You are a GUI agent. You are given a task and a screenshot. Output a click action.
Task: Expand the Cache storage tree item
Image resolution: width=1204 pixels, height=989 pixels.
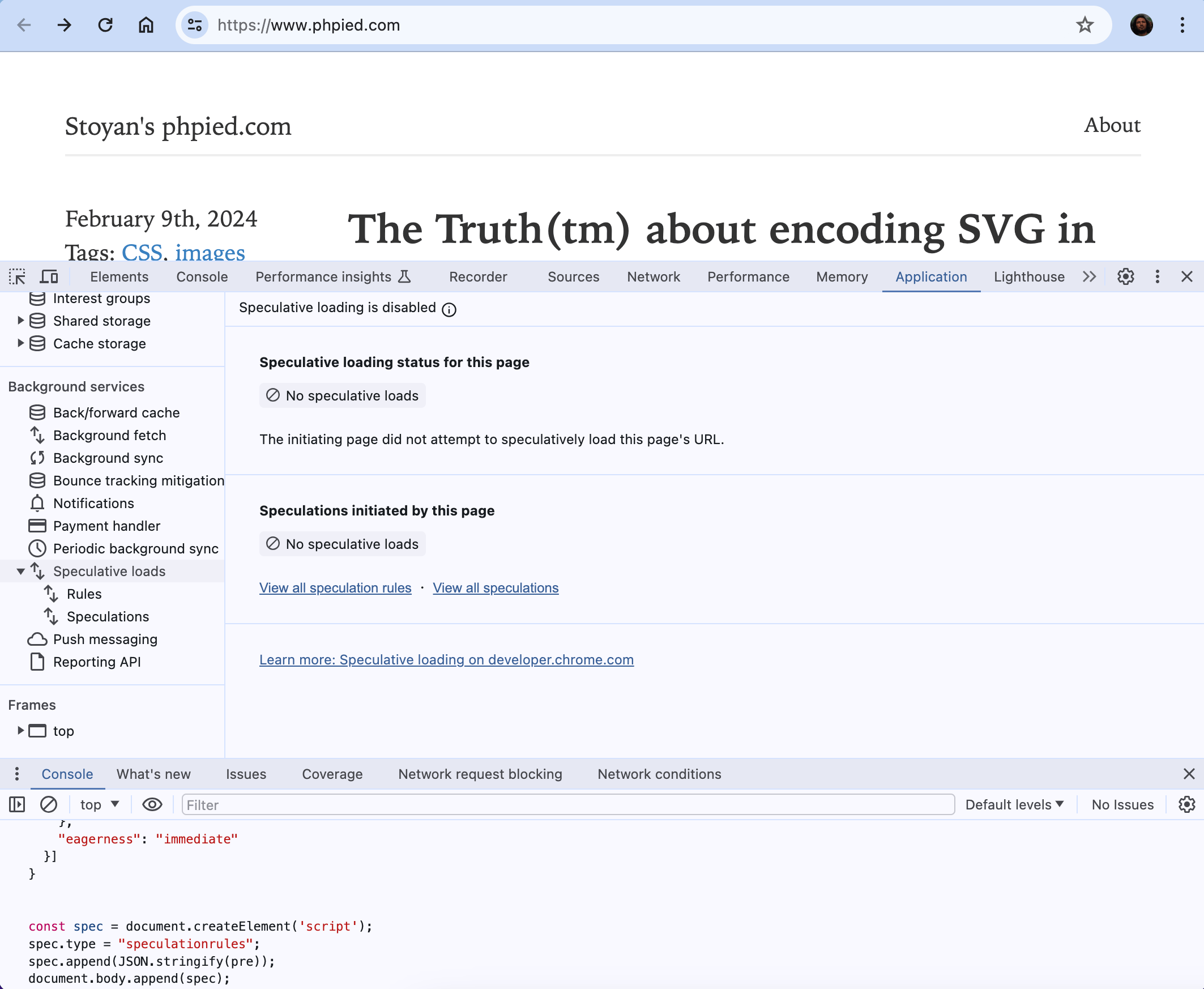(x=20, y=343)
